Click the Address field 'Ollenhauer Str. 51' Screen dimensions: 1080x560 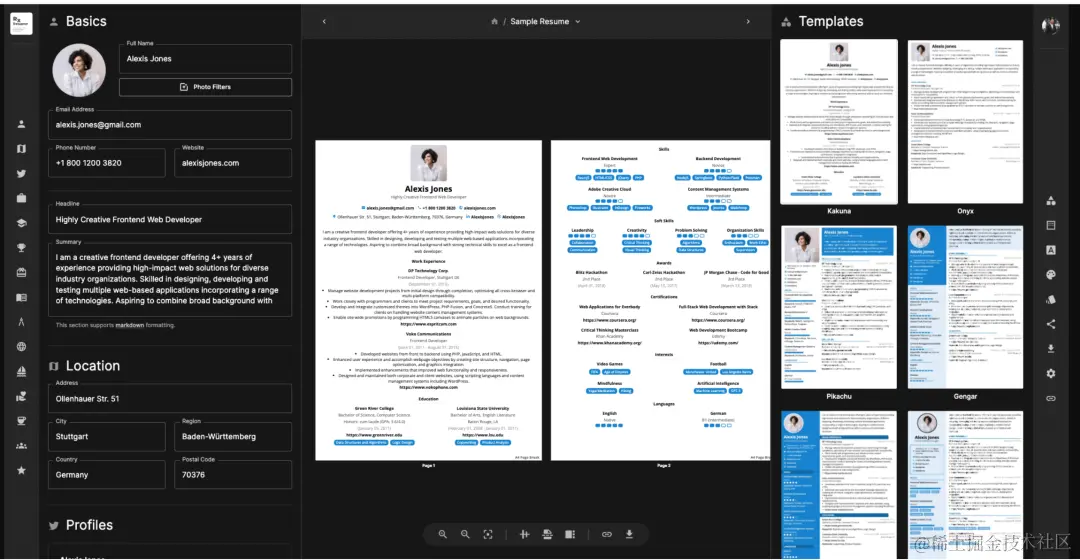[x=170, y=398]
